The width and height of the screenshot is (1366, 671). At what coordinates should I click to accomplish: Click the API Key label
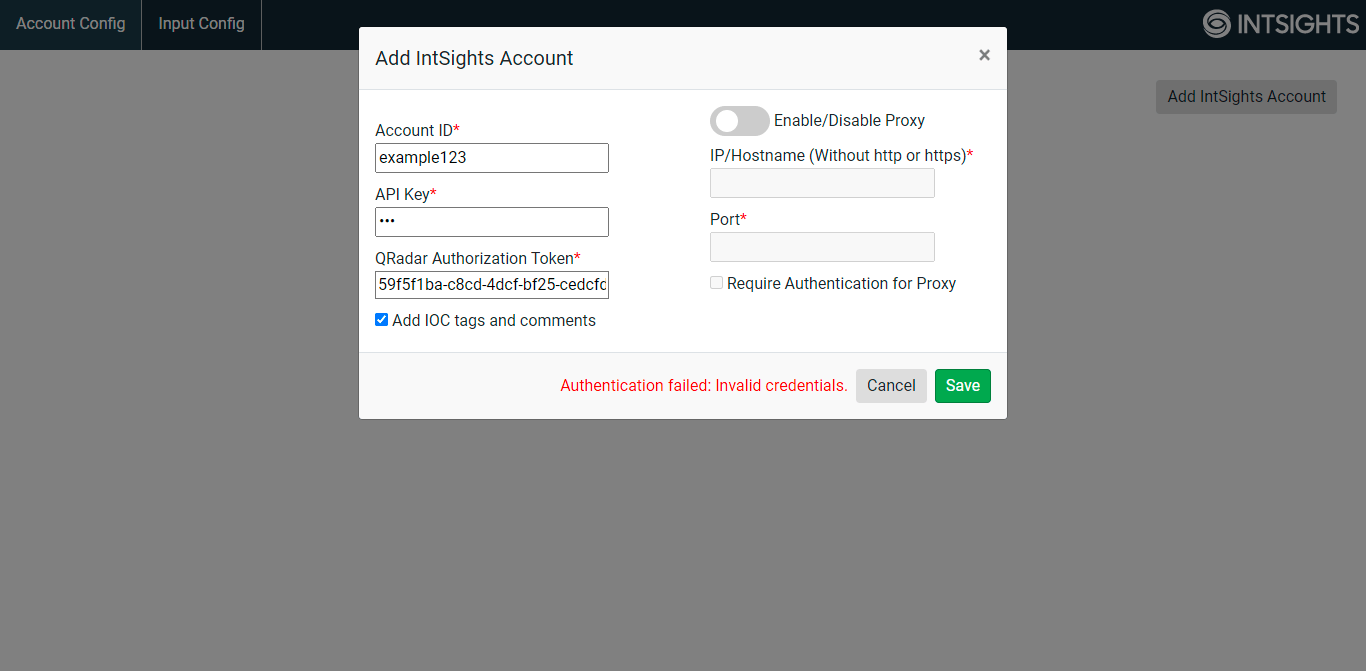(406, 194)
